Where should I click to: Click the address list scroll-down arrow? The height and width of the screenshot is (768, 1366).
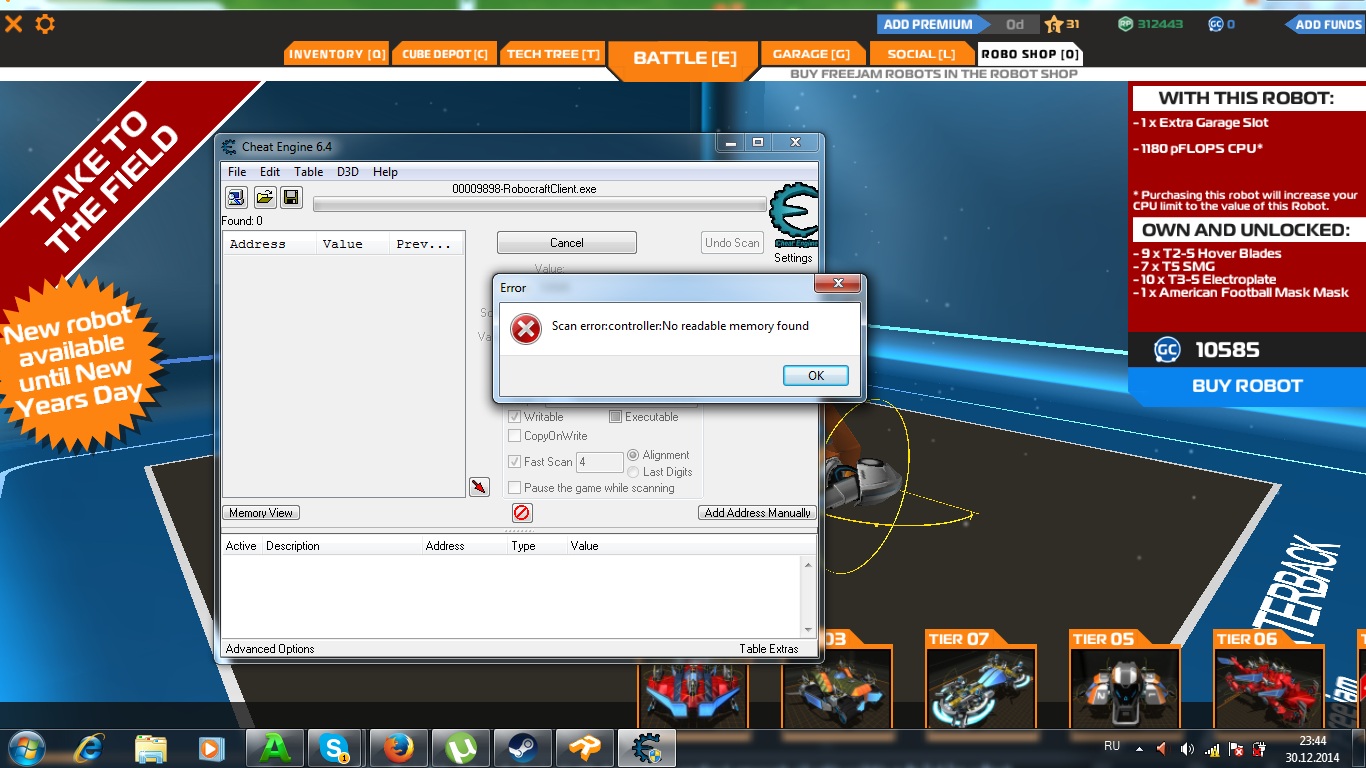808,629
